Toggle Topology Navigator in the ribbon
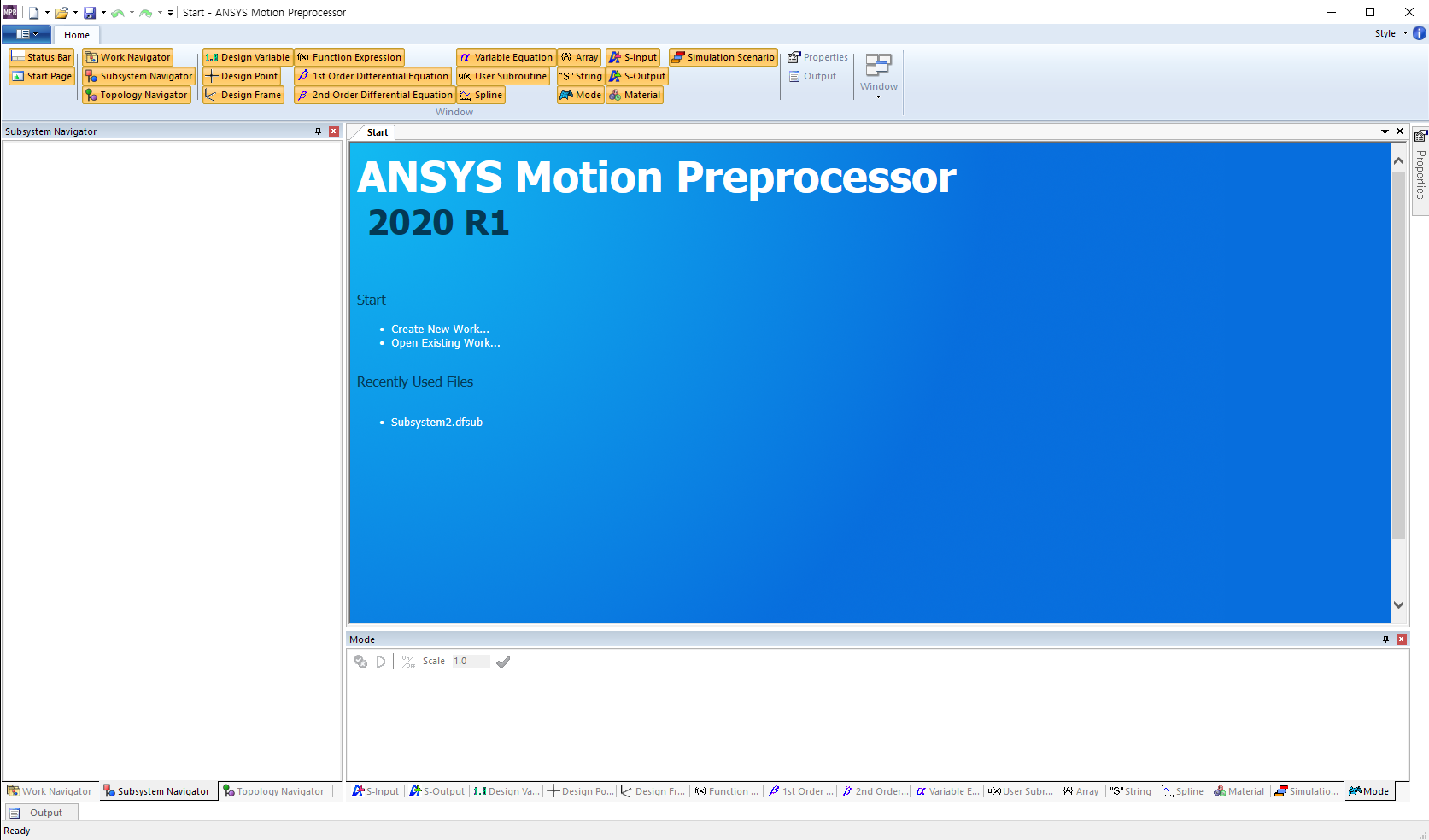This screenshot has width=1429, height=840. (136, 95)
